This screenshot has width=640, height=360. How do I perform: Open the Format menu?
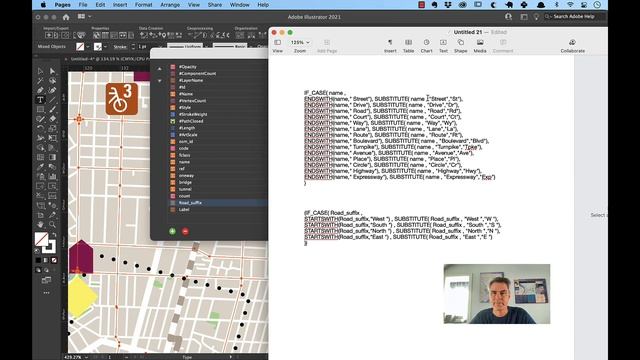coord(144,5)
